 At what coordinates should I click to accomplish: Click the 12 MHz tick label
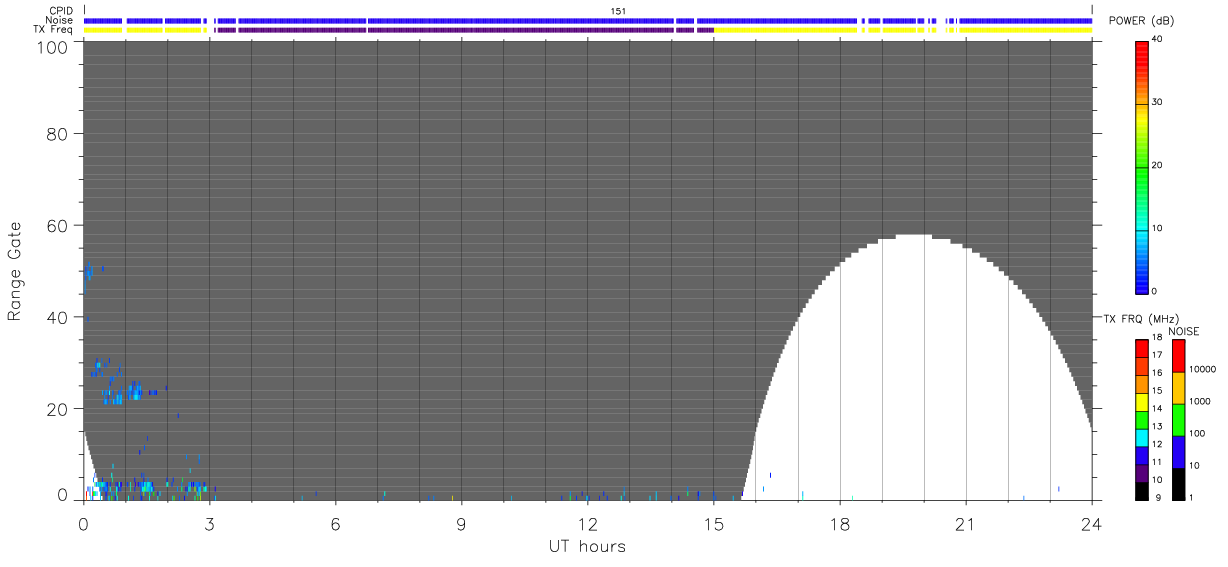1157,444
